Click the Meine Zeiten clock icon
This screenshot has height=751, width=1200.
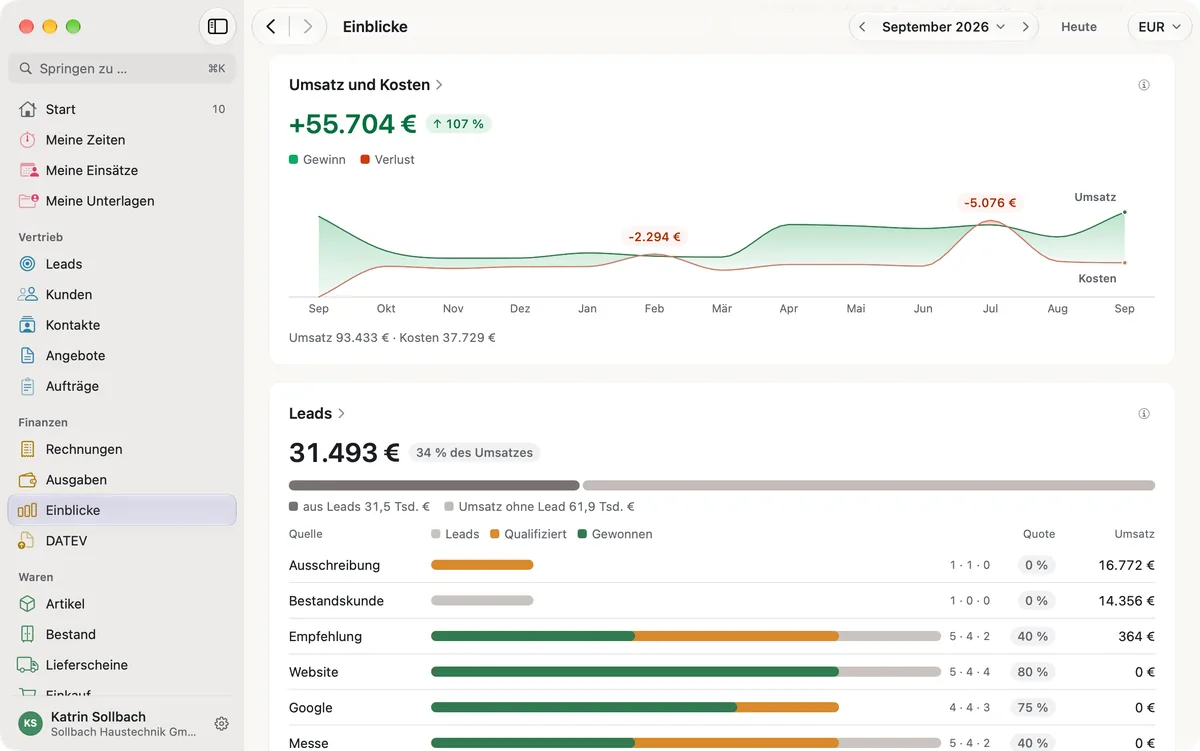point(28,140)
